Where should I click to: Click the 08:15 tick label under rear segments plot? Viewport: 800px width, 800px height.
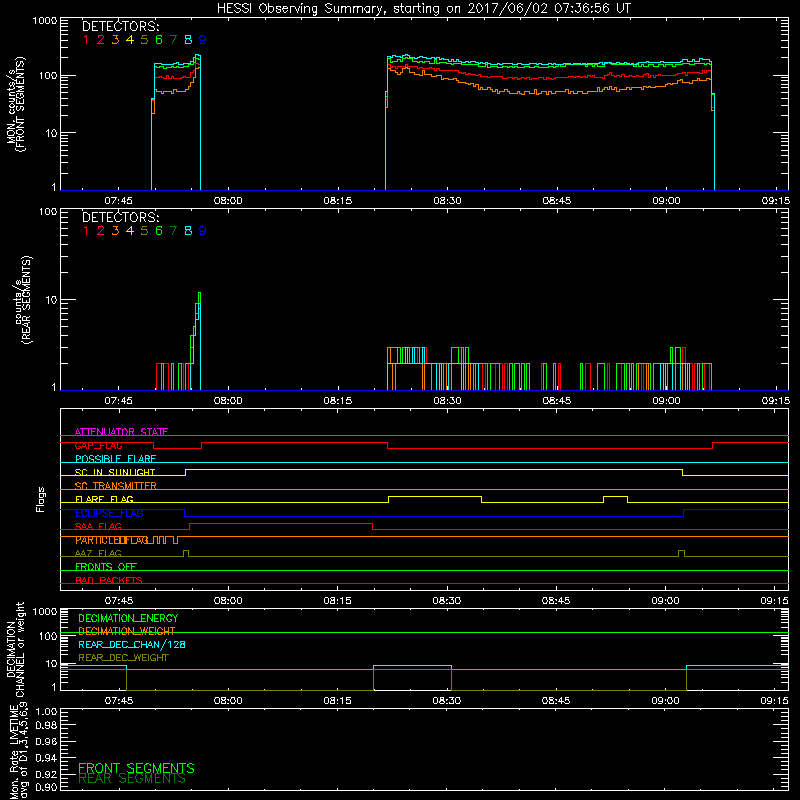pyautogui.click(x=338, y=401)
